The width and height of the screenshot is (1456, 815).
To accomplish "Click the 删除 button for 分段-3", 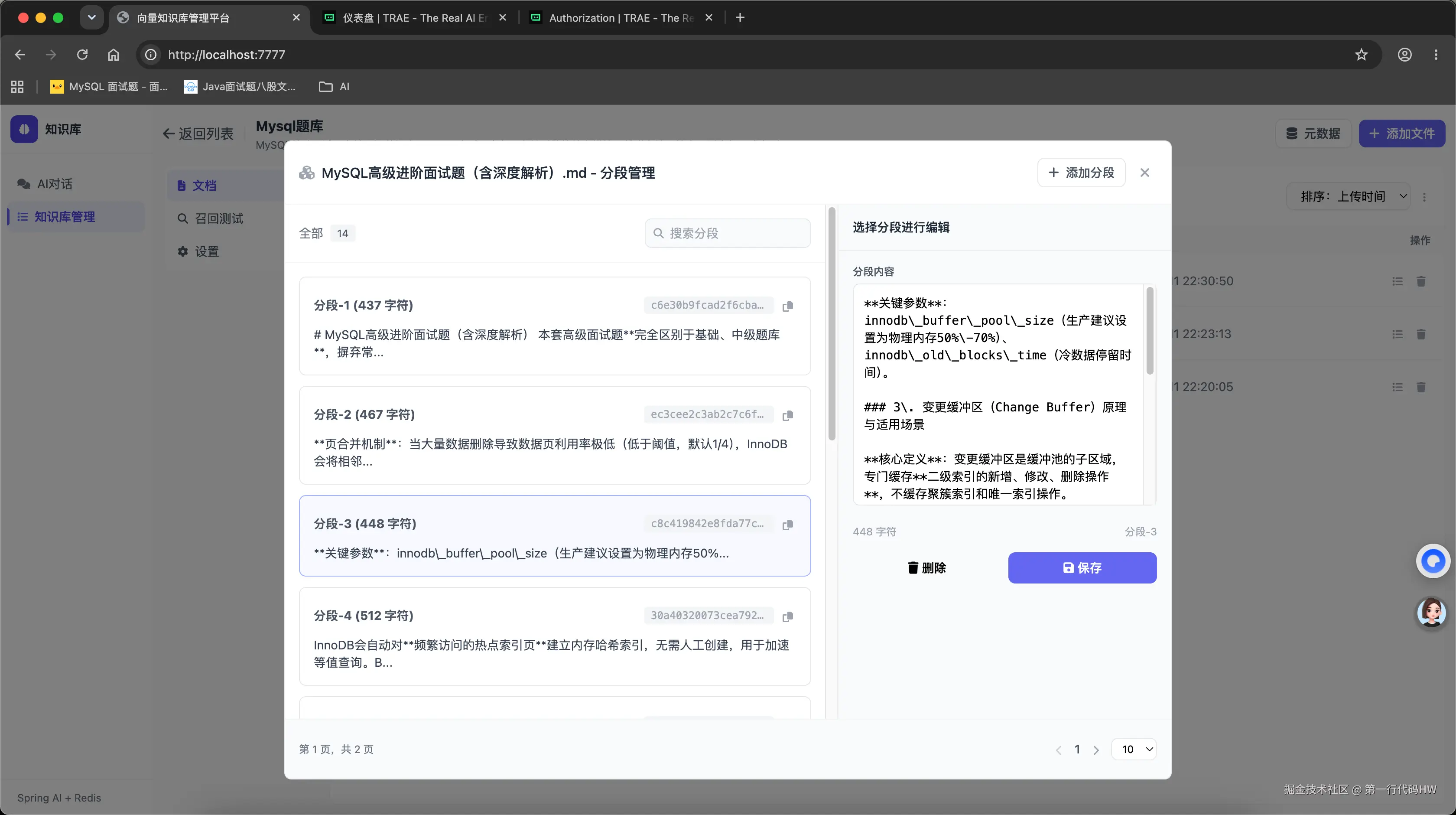I will 927,568.
